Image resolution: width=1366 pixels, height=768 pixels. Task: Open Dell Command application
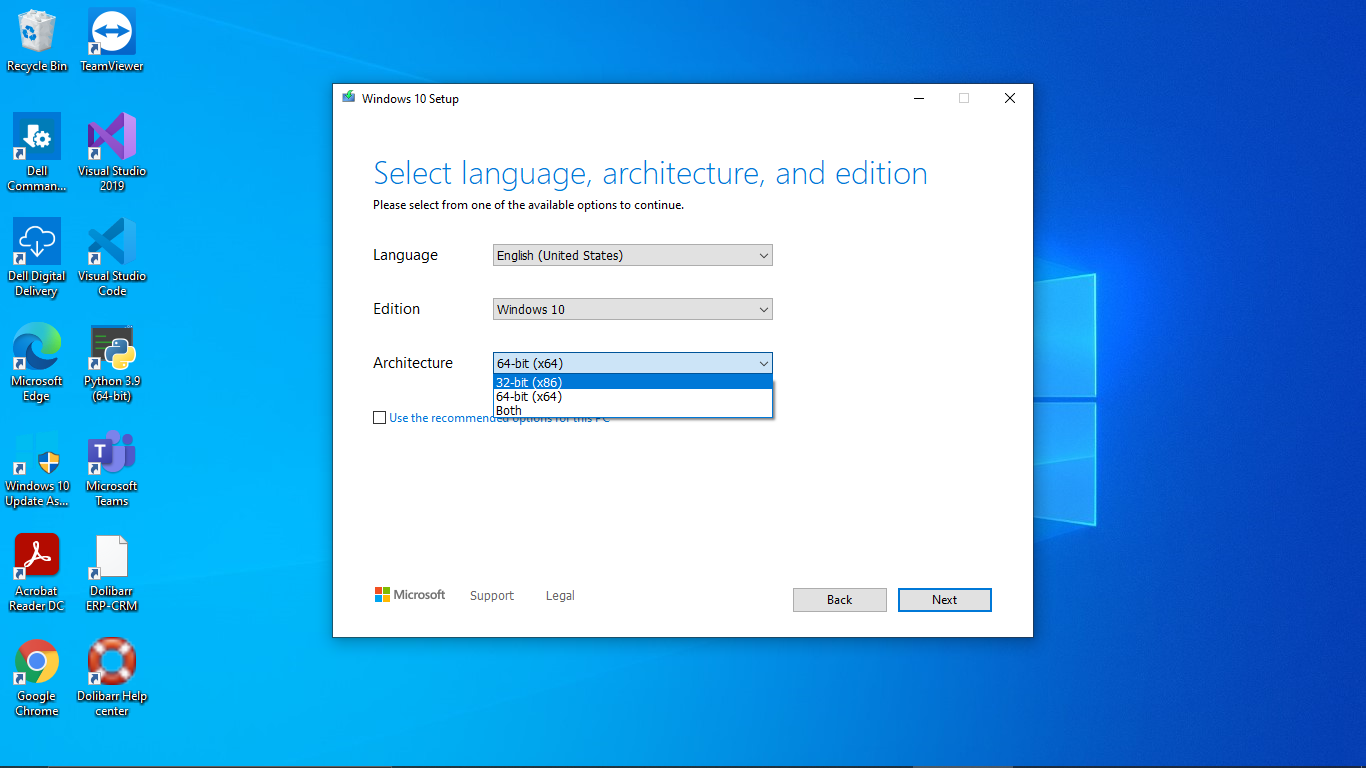coord(37,137)
